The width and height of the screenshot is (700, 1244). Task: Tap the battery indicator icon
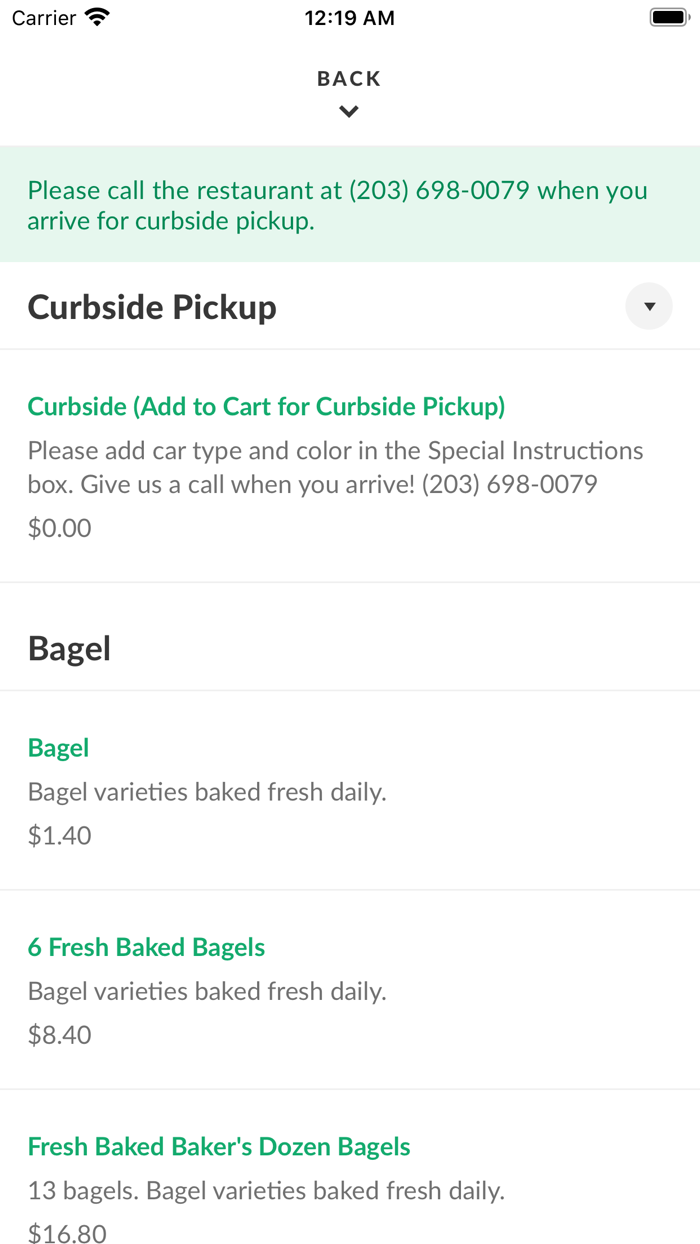pos(669,16)
